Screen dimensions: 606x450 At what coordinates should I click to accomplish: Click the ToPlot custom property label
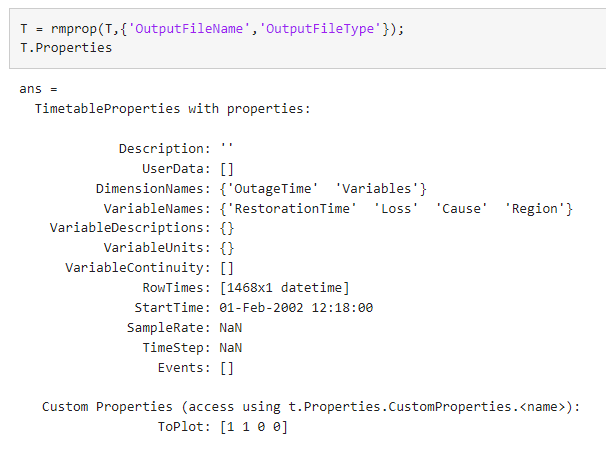coord(184,427)
